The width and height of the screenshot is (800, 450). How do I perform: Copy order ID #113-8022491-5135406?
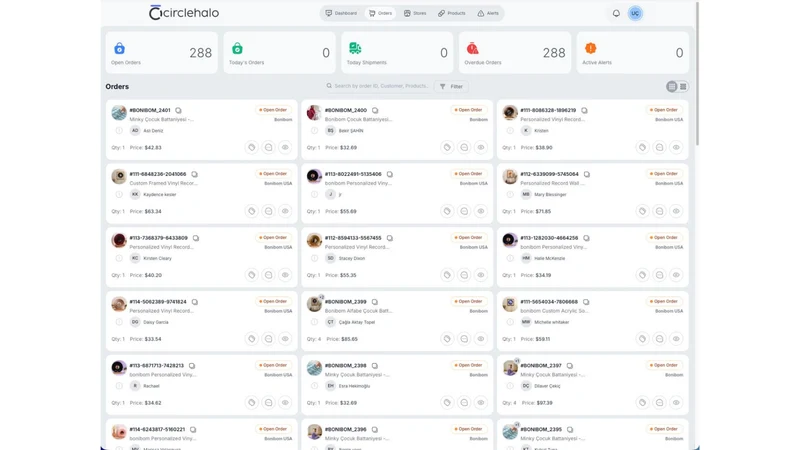click(390, 174)
